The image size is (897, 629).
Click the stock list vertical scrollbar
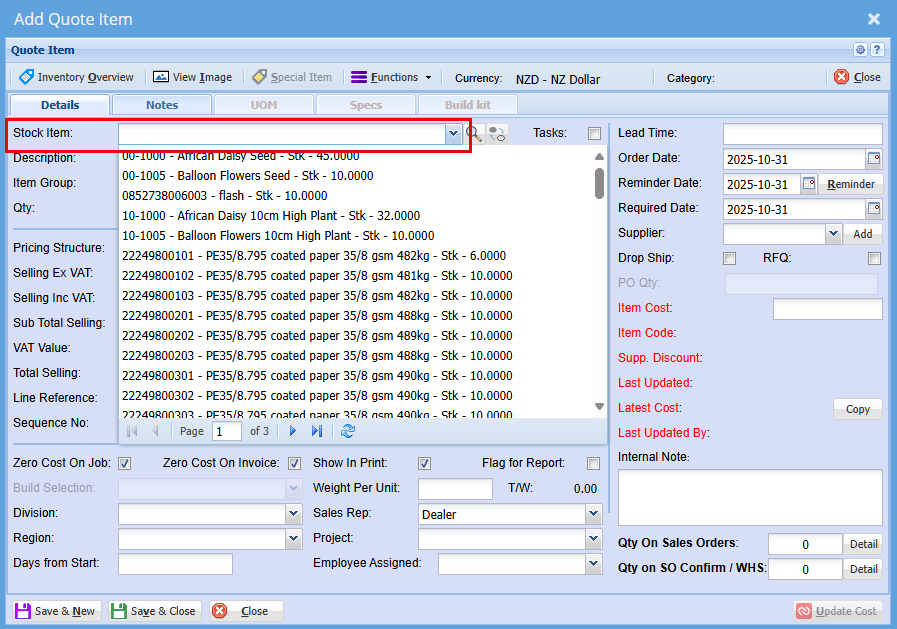coord(599,183)
